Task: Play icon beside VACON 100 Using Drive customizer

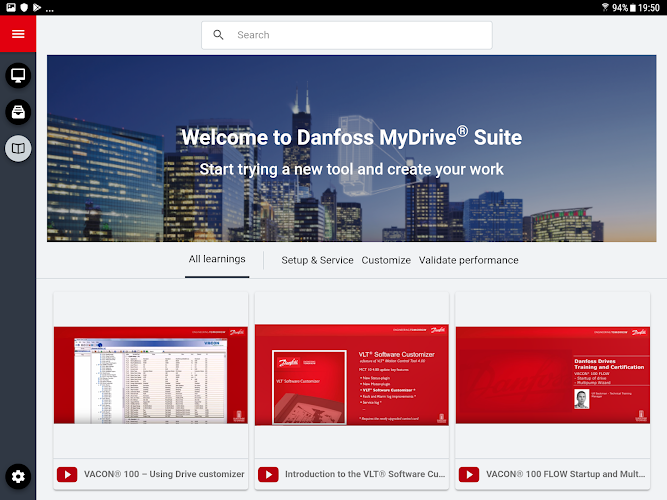Action: [67, 474]
